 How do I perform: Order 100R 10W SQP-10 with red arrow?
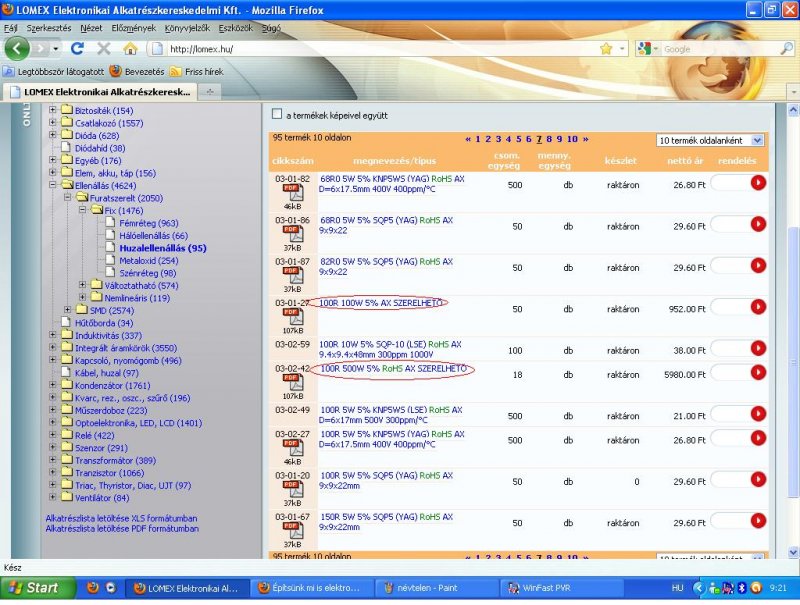tap(758, 348)
